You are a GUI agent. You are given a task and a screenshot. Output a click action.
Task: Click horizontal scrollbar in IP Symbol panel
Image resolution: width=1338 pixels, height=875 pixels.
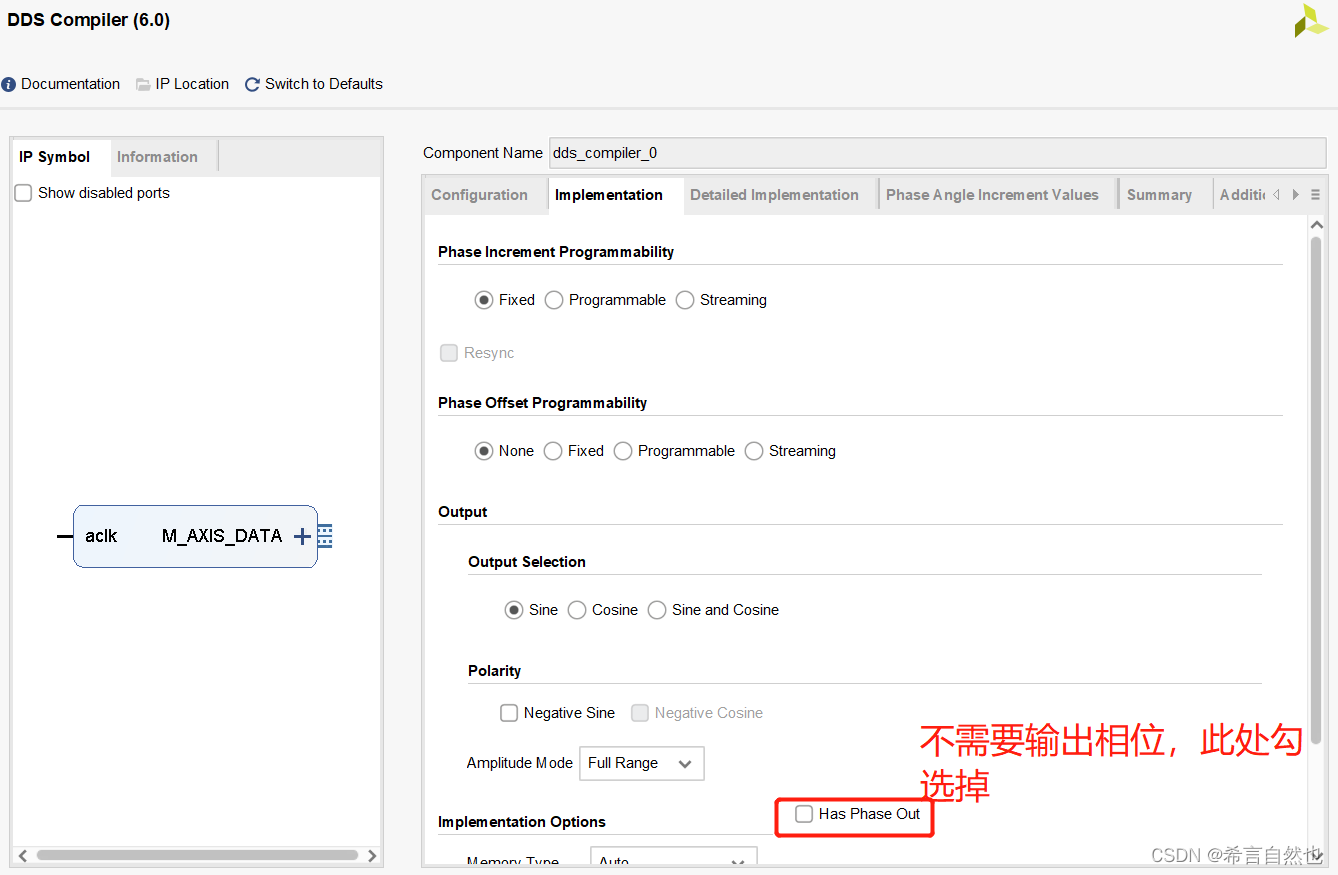point(197,856)
